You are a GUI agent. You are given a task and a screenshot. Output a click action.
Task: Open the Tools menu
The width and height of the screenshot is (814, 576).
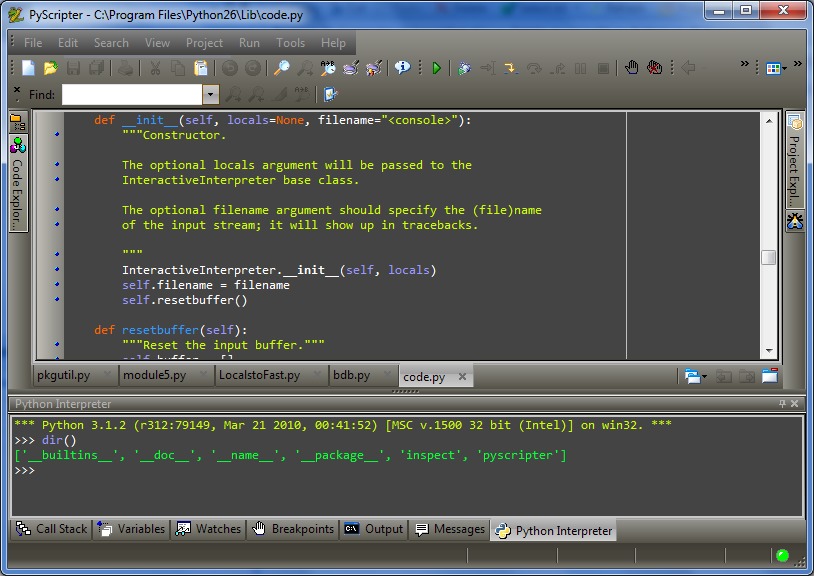coord(291,43)
